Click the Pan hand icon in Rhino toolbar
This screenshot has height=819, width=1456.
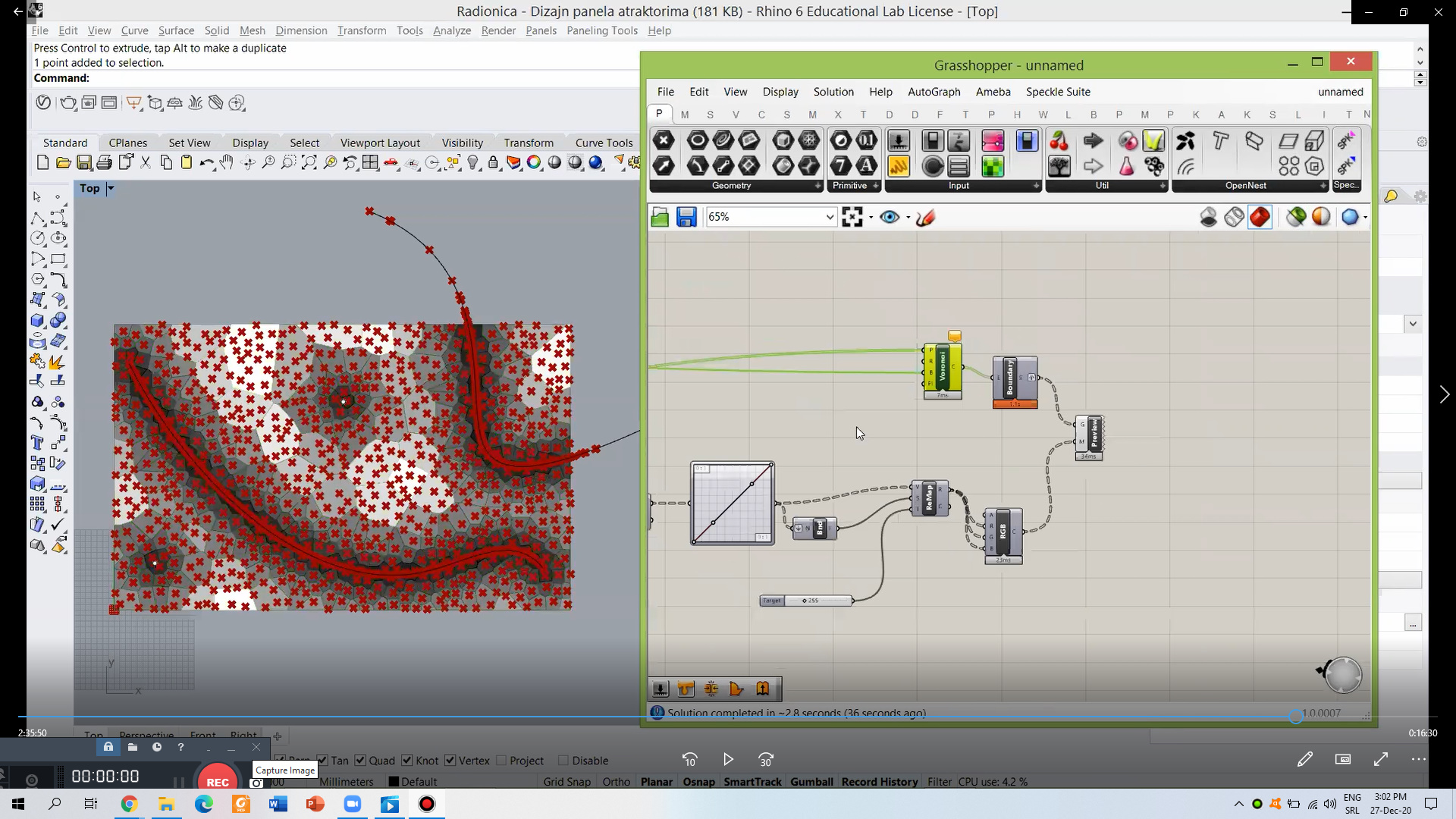coord(227,162)
